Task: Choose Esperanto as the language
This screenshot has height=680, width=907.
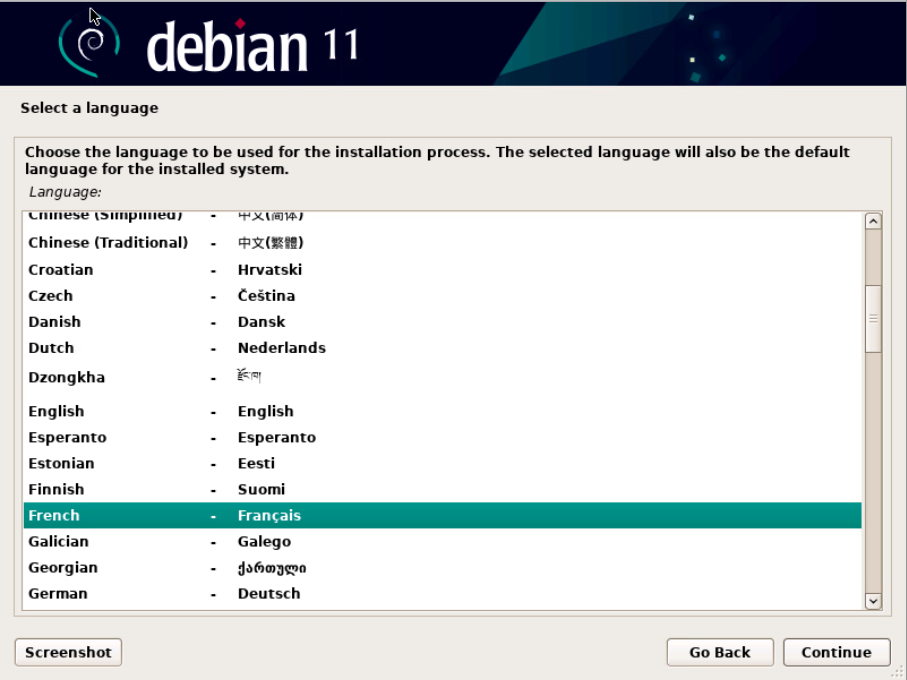Action: point(67,437)
